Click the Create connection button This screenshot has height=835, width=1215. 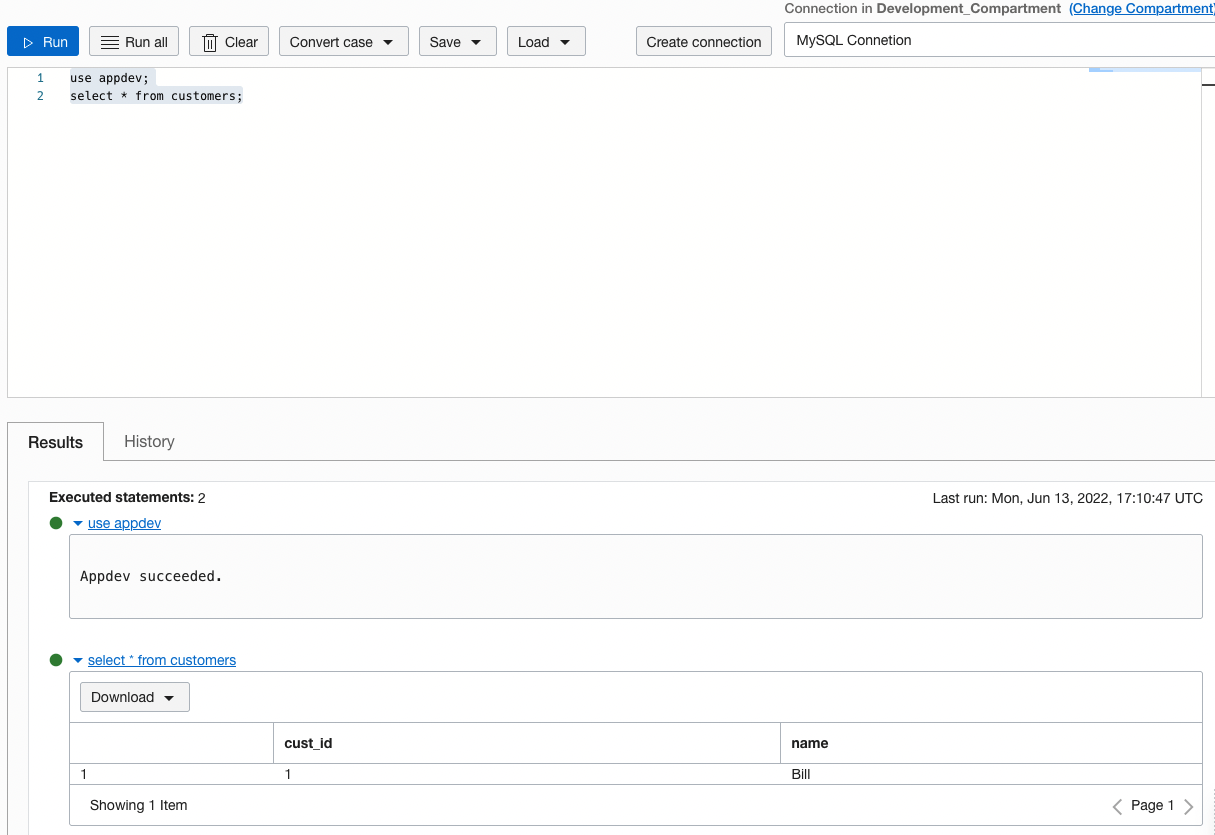703,41
